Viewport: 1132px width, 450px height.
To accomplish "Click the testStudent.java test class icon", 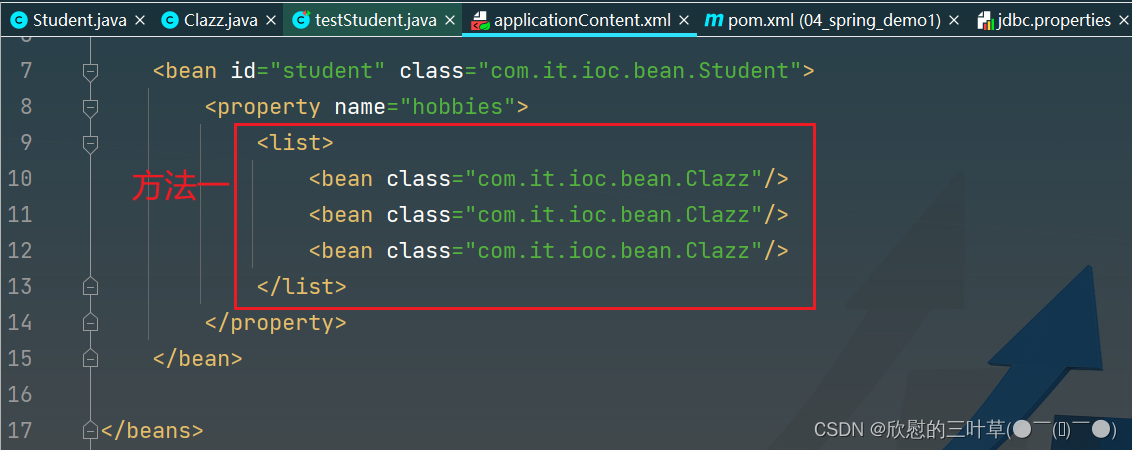I will pyautogui.click(x=300, y=20).
